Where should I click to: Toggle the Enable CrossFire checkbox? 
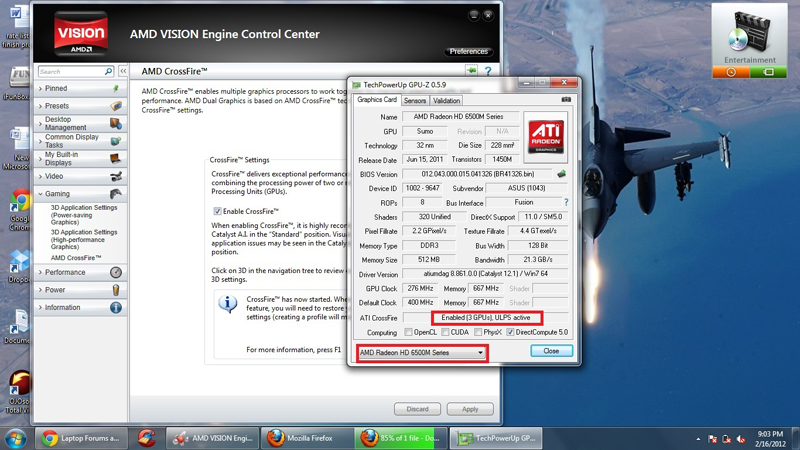pos(217,211)
